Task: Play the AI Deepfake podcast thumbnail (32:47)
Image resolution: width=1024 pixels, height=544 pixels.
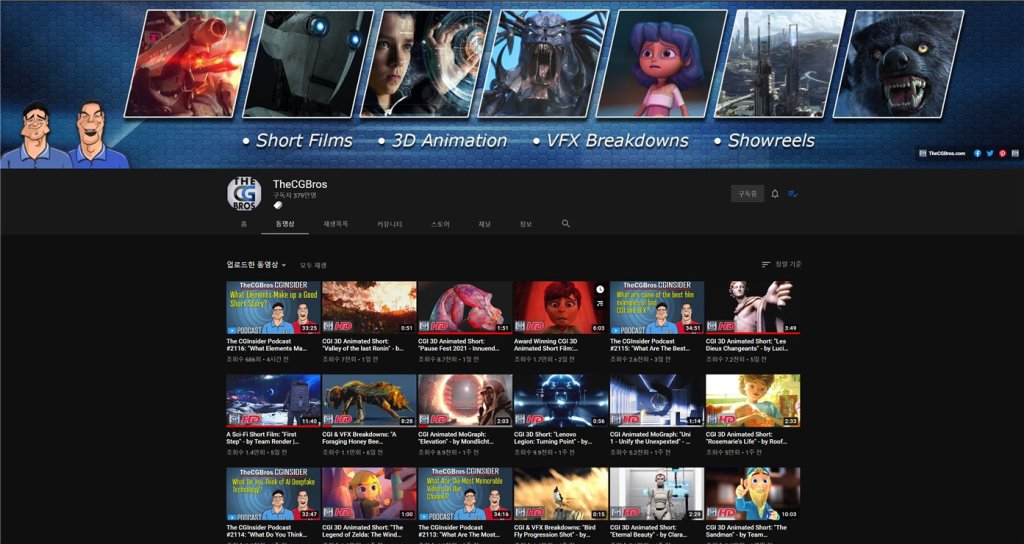Action: click(274, 494)
